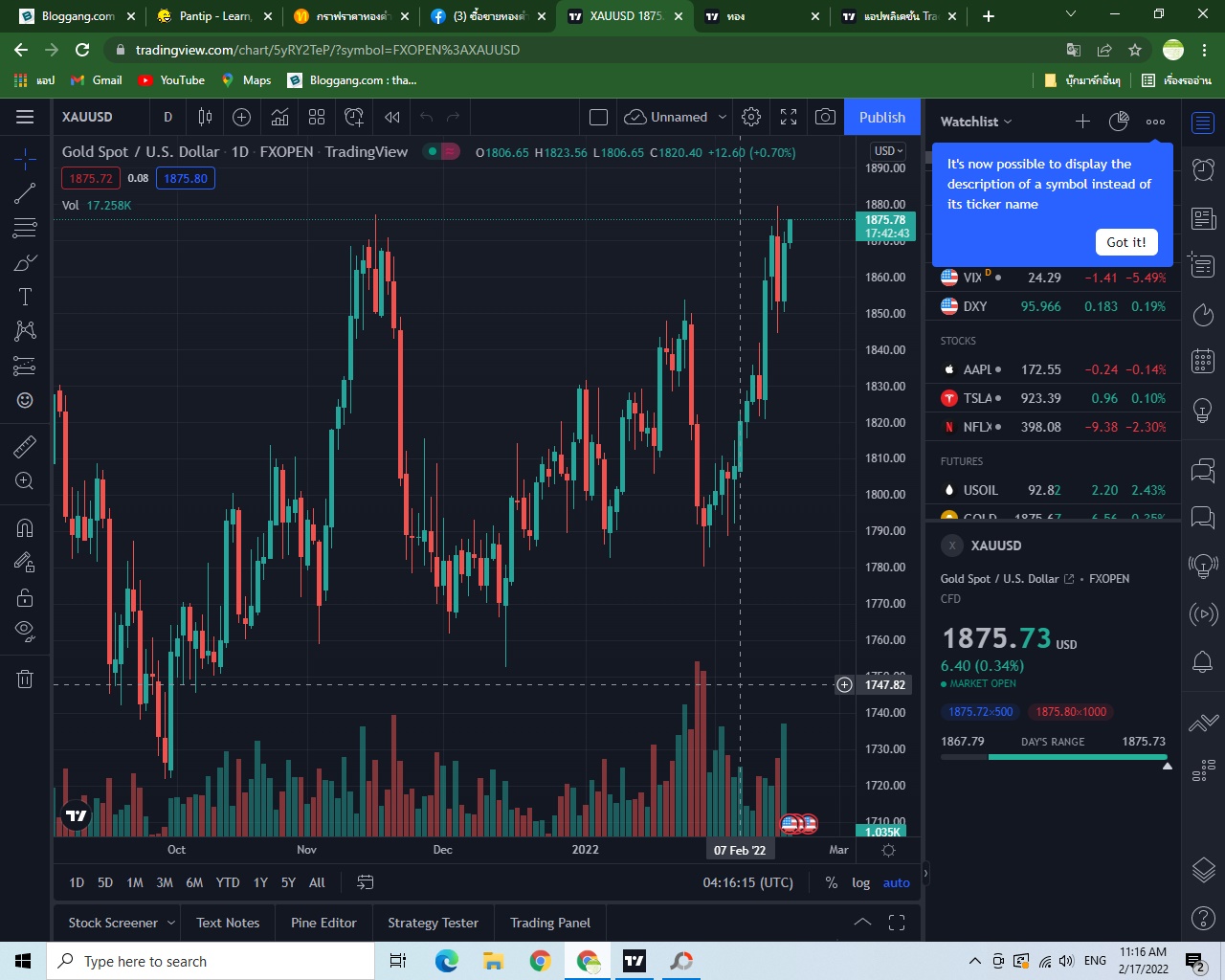Open the text annotation tool

(x=25, y=297)
